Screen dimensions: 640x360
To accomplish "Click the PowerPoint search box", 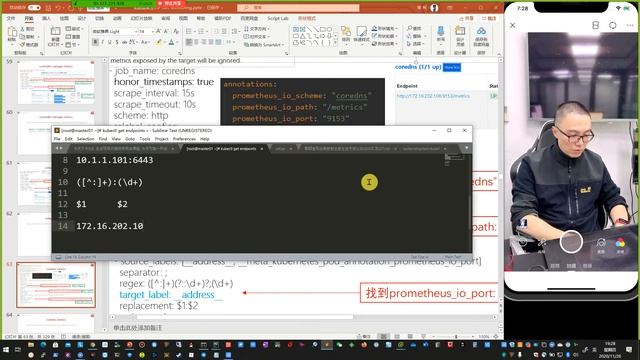I will pos(298,8).
